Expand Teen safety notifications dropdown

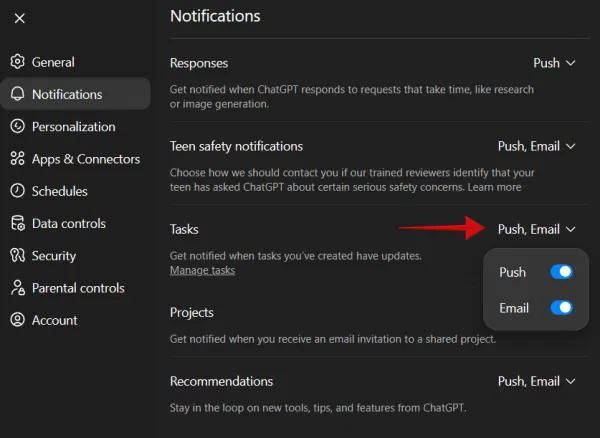click(x=537, y=146)
